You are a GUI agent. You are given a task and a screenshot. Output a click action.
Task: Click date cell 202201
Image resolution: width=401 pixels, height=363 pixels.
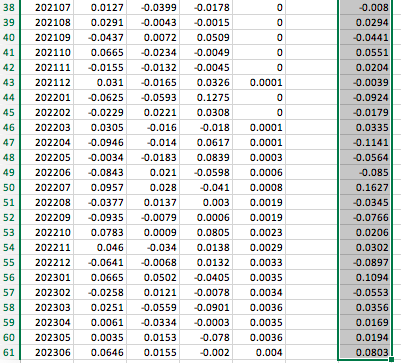click(x=47, y=97)
